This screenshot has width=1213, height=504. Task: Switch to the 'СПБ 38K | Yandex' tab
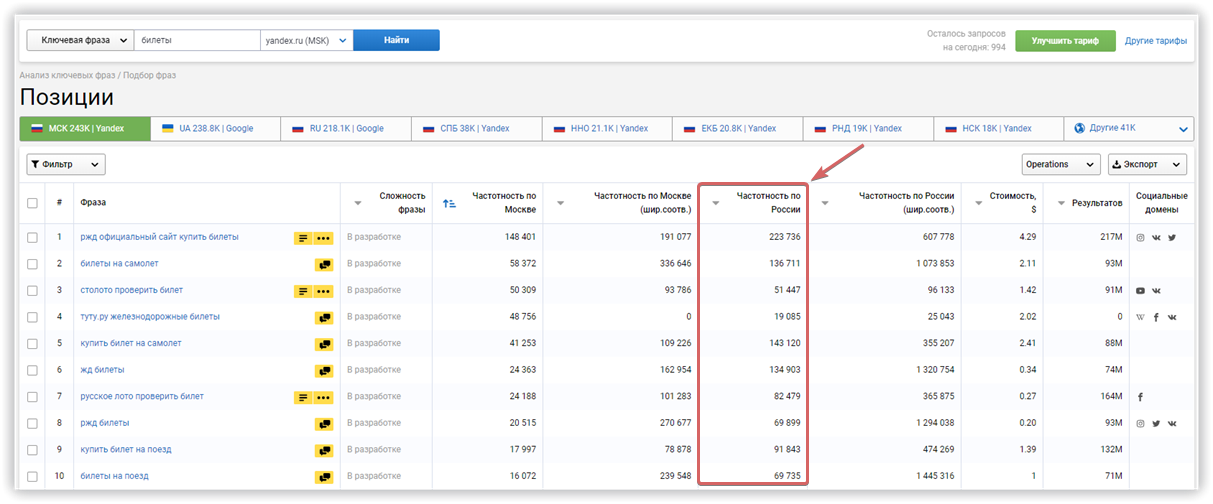(x=476, y=128)
